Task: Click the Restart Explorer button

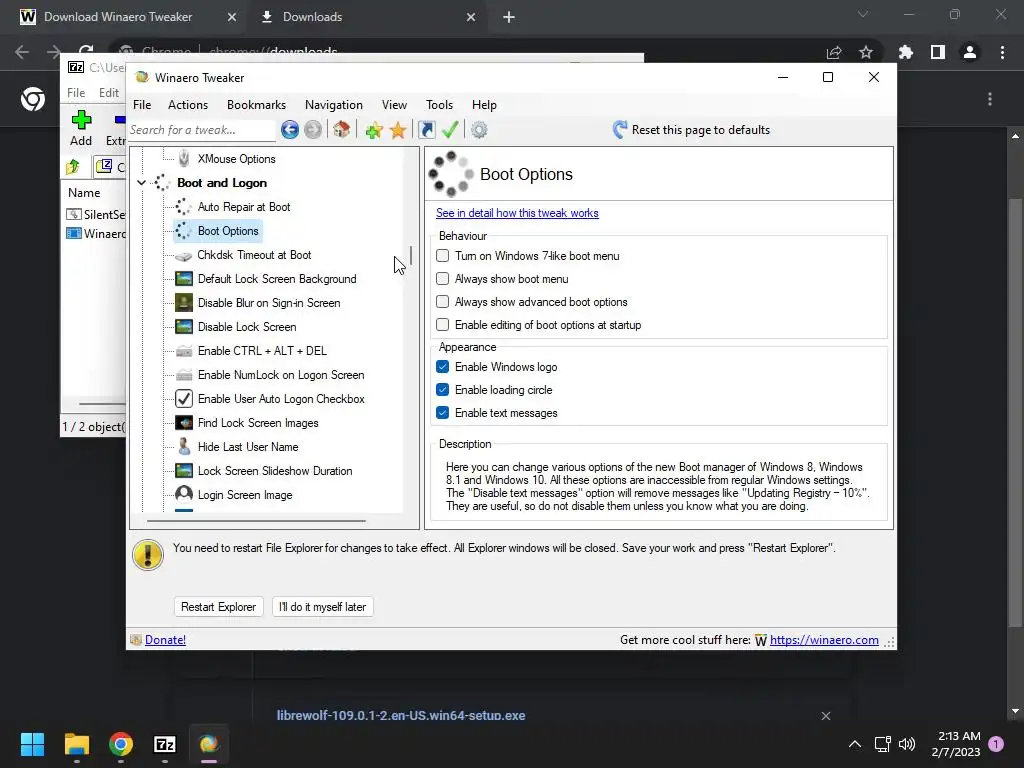Action: click(x=218, y=607)
